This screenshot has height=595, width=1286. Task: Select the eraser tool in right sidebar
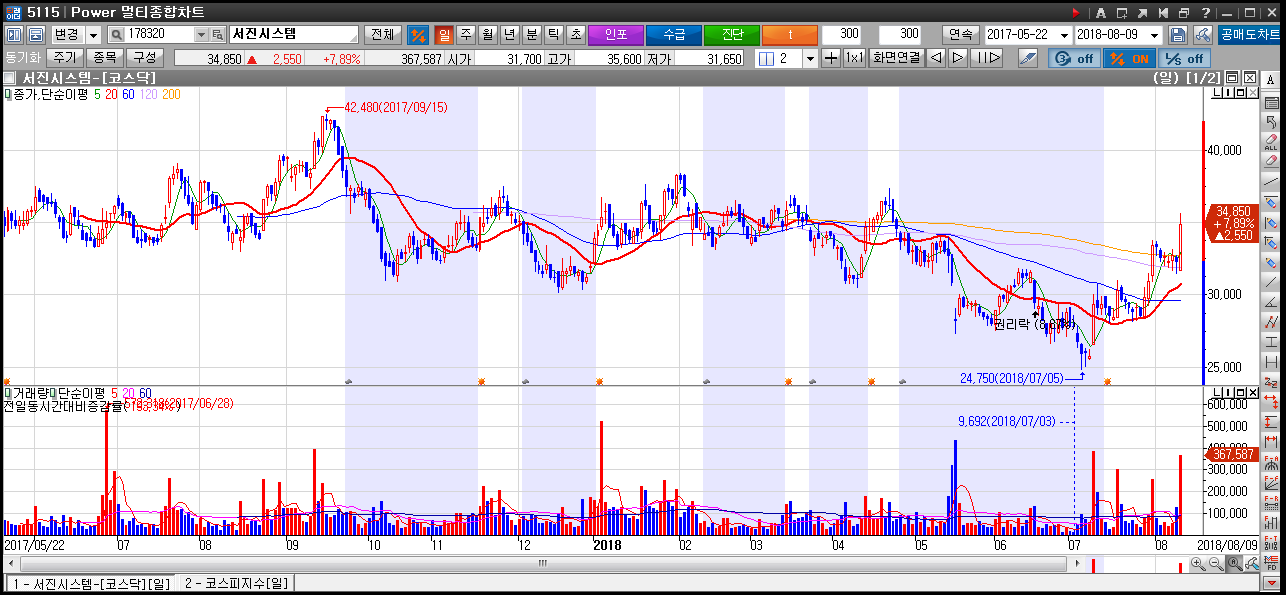tap(1272, 159)
